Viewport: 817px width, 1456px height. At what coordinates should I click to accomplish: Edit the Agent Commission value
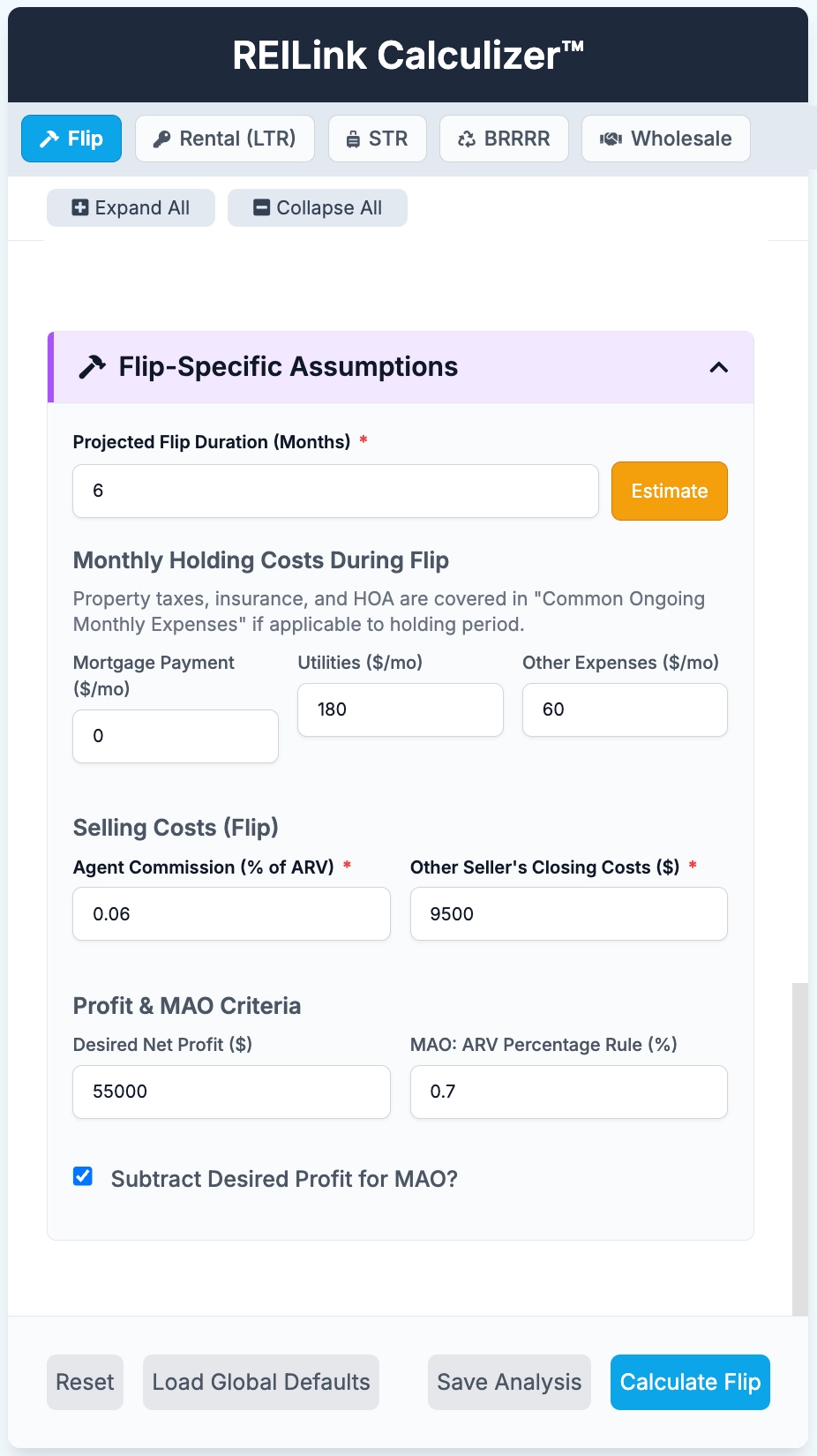point(231,913)
